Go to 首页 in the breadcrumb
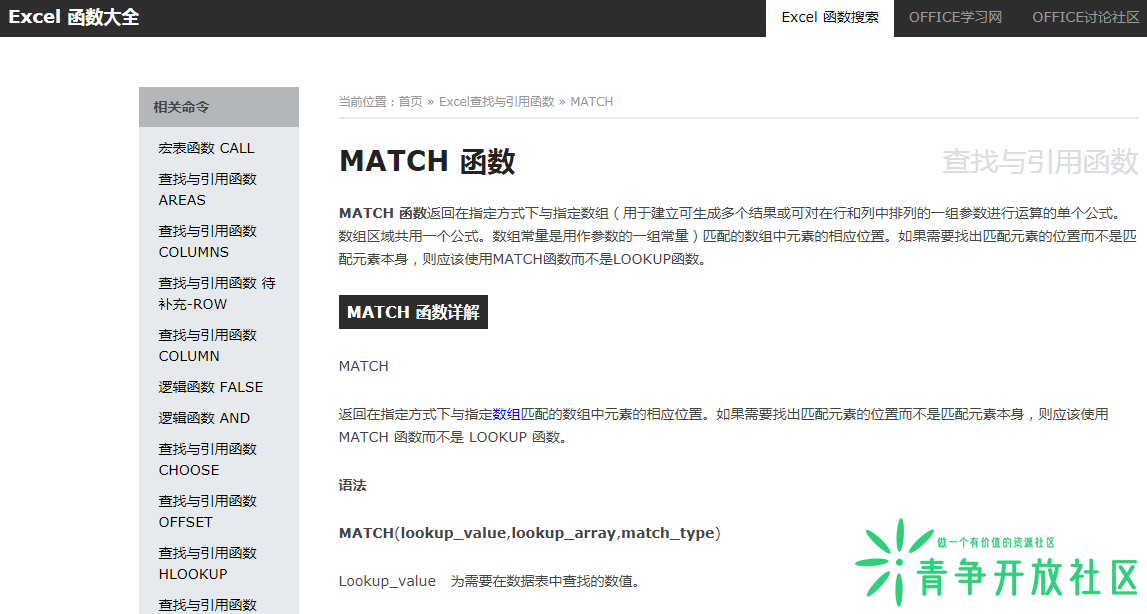This screenshot has height=614, width=1147. (410, 102)
